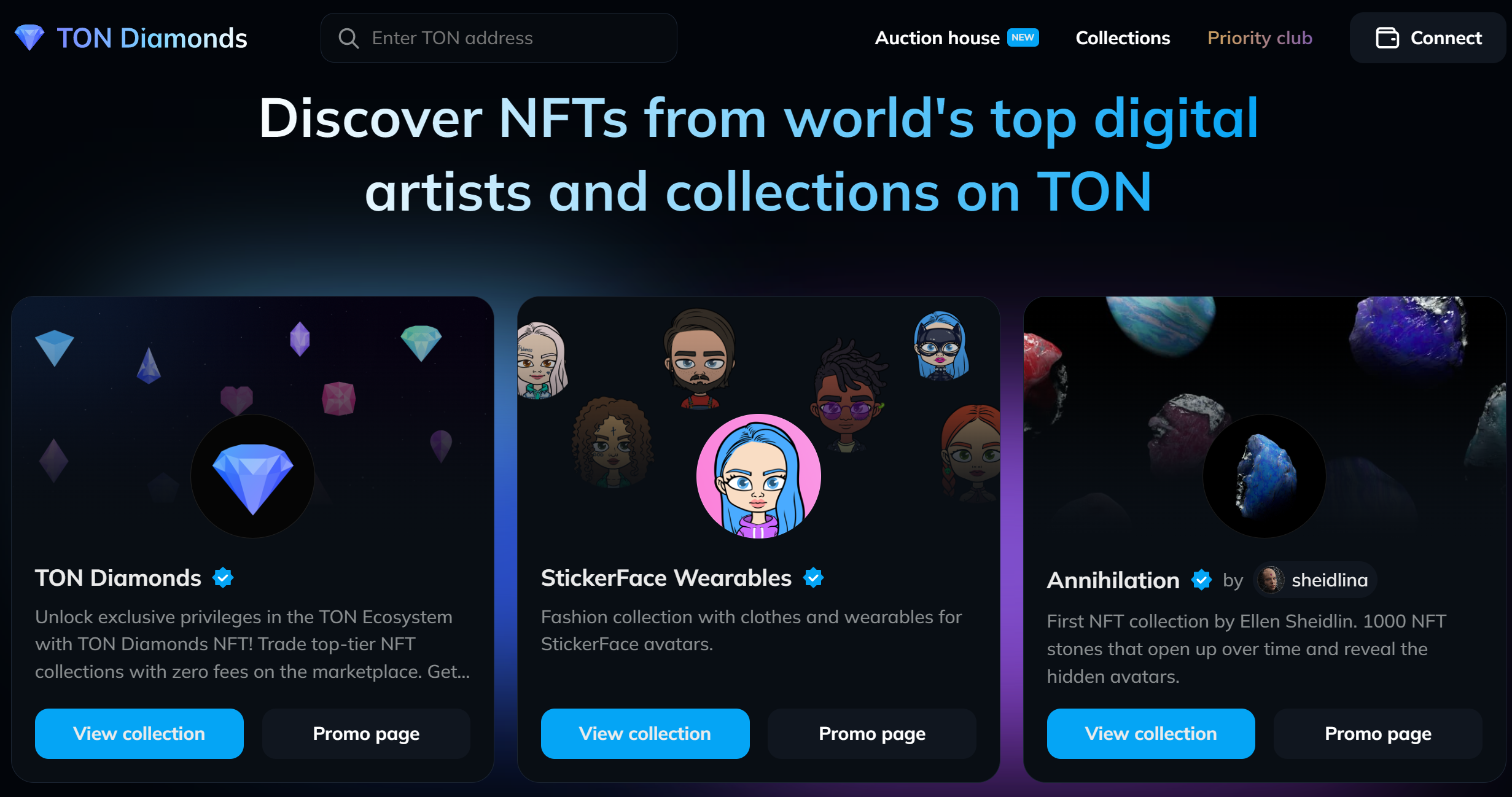Click the TON Diamonds logo diamond icon
The width and height of the screenshot is (1512, 797).
29,37
